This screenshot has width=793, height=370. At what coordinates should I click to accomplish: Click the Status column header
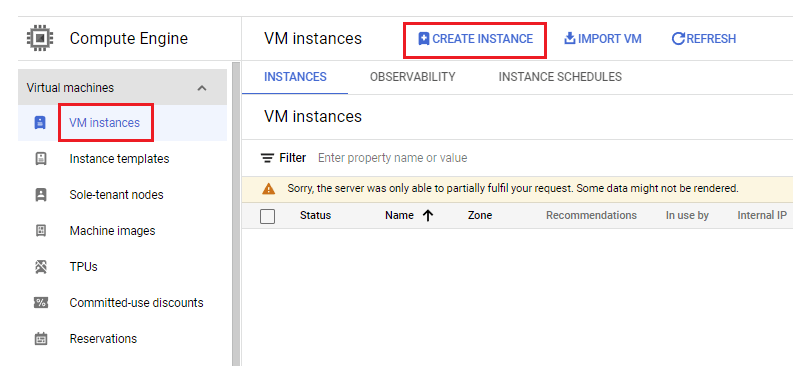click(315, 215)
